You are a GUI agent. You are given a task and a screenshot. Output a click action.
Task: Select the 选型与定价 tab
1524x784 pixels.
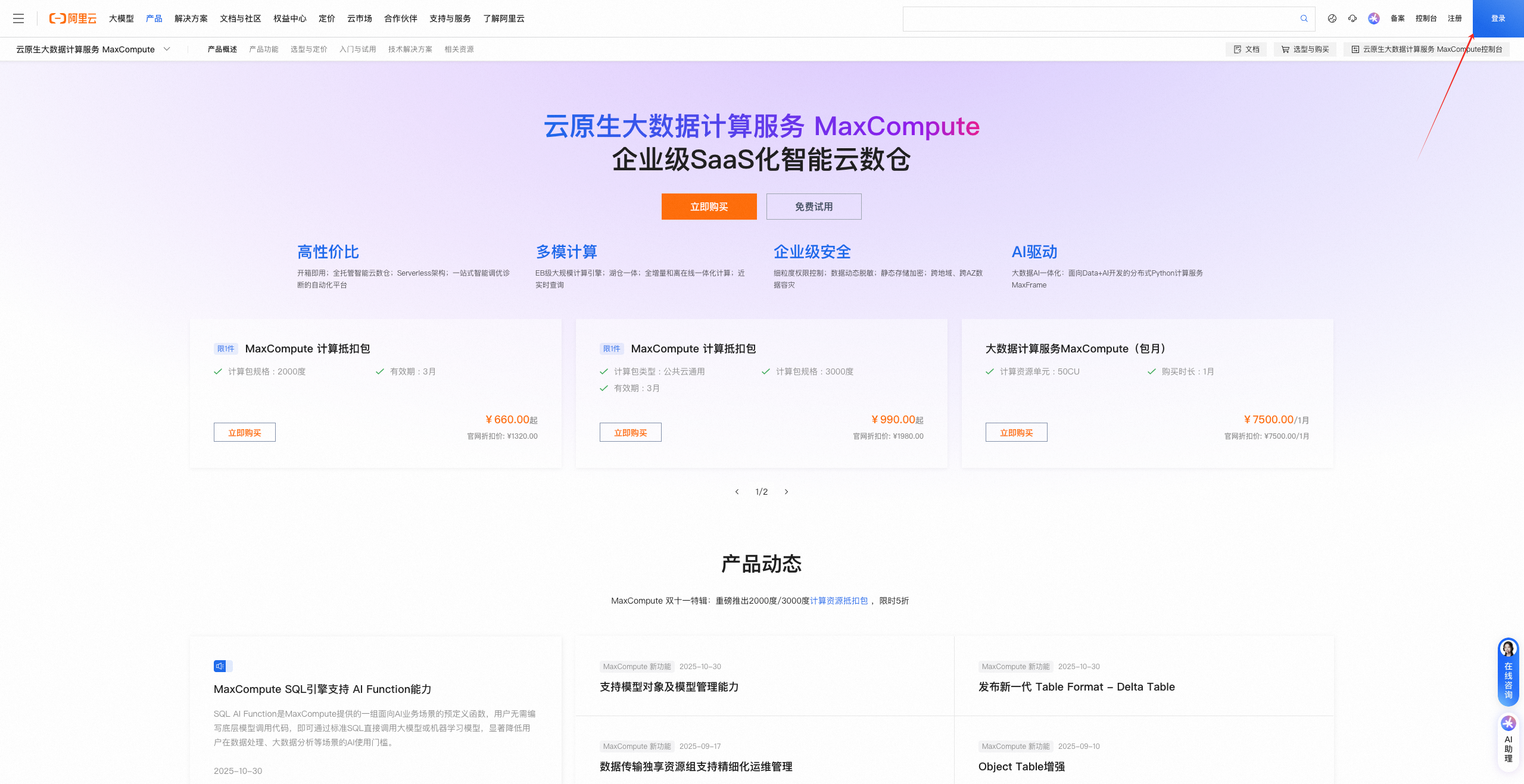[308, 49]
